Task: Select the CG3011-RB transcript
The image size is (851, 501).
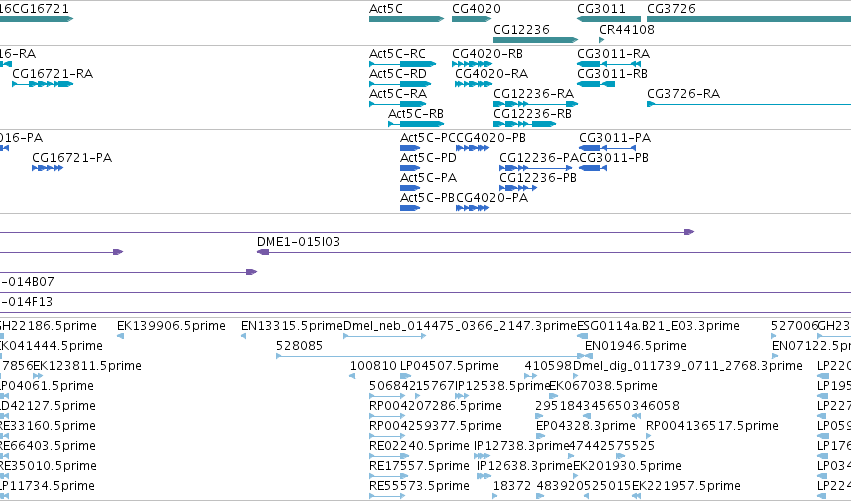Action: 596,84
